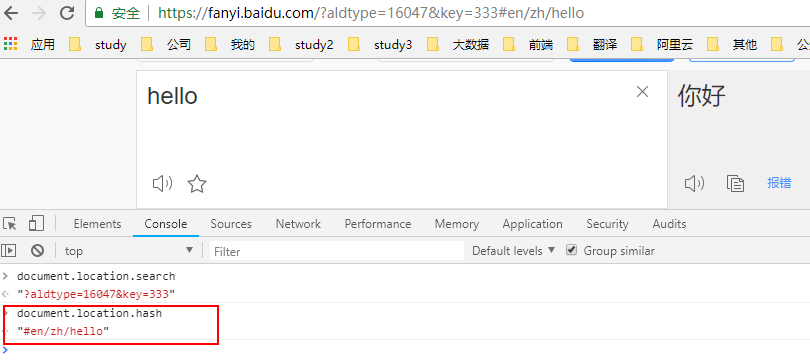Click the console Filter input field
Viewport: 810px width, 362px height.
[x=337, y=251]
